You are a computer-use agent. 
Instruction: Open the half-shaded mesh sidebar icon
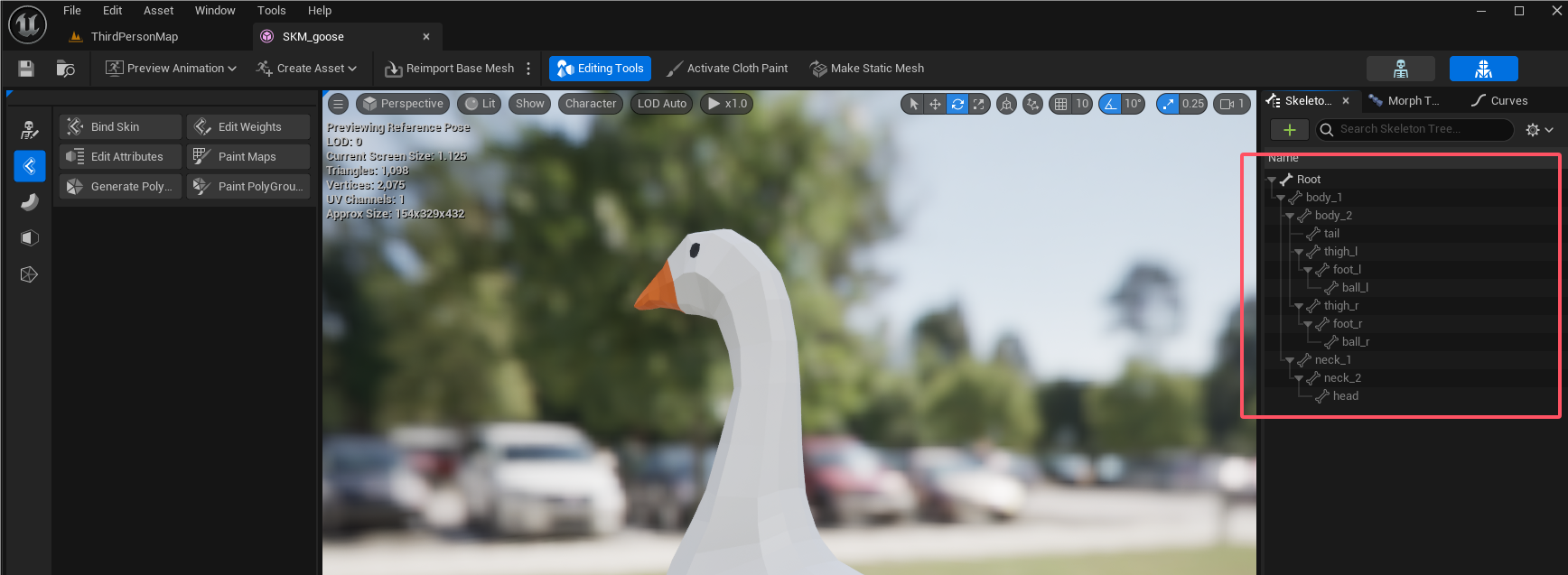[x=29, y=238]
